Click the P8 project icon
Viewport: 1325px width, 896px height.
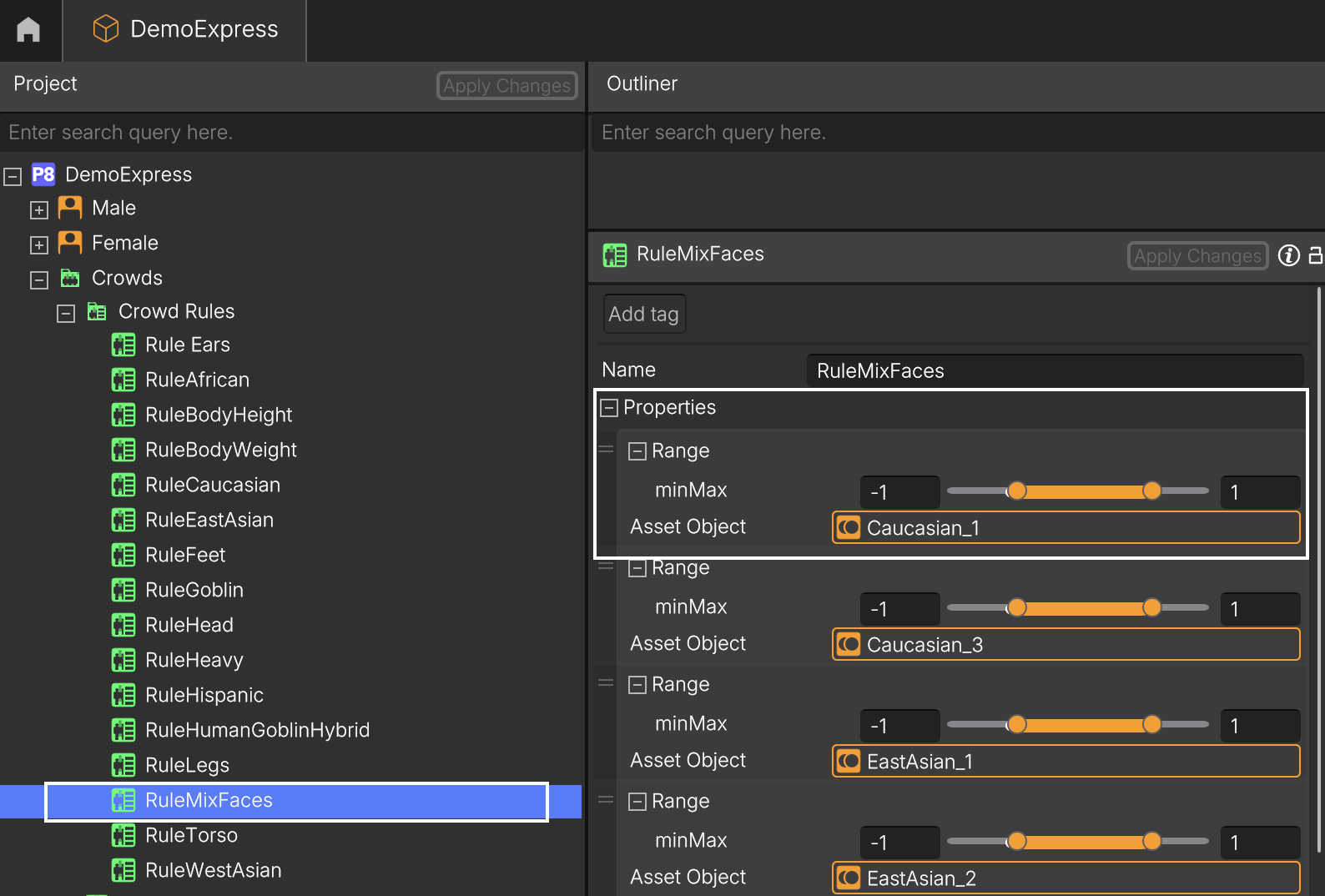point(43,174)
